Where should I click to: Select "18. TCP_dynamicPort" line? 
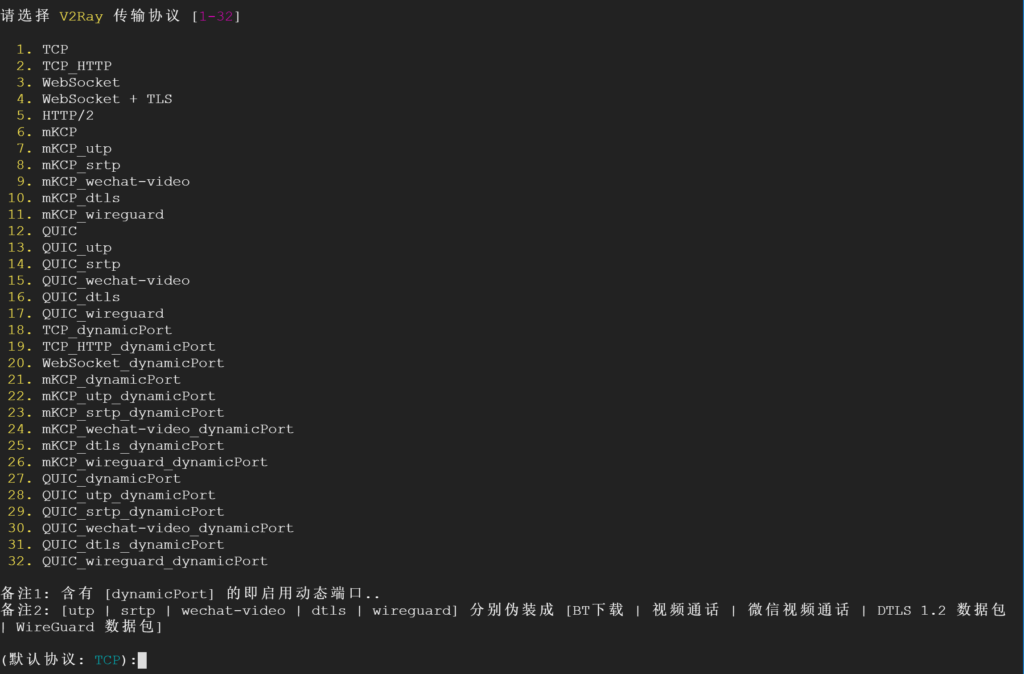[x=90, y=330]
